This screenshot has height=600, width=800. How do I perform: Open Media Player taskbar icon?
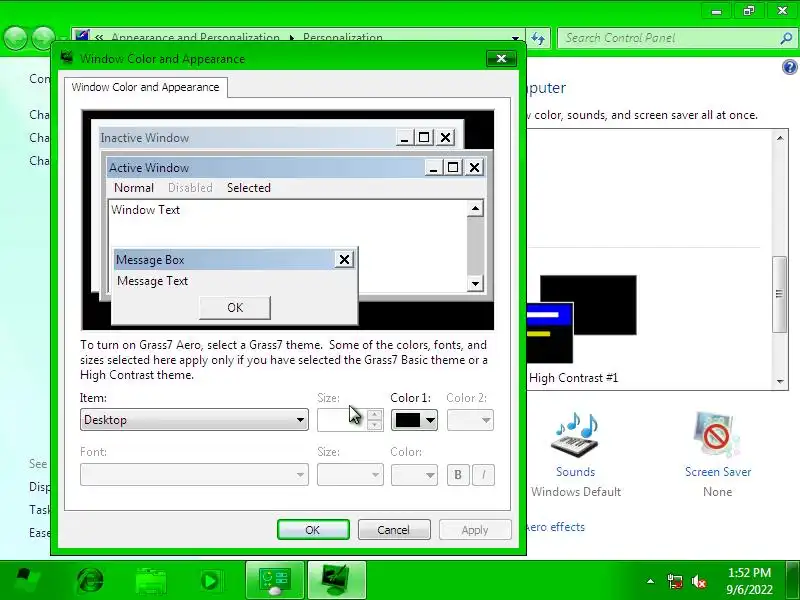pos(210,581)
